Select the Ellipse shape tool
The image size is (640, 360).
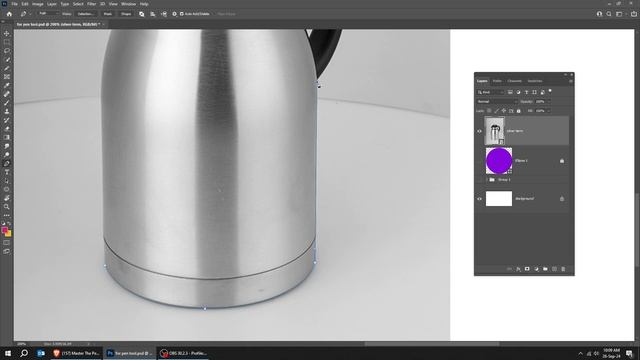click(7, 189)
